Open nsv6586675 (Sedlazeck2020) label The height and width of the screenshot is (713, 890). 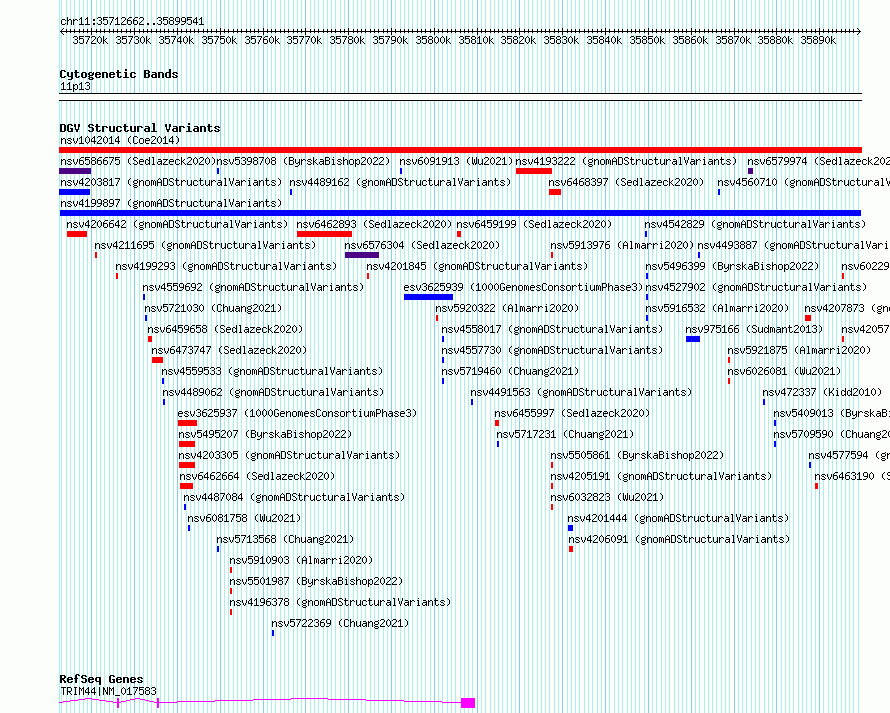click(138, 161)
